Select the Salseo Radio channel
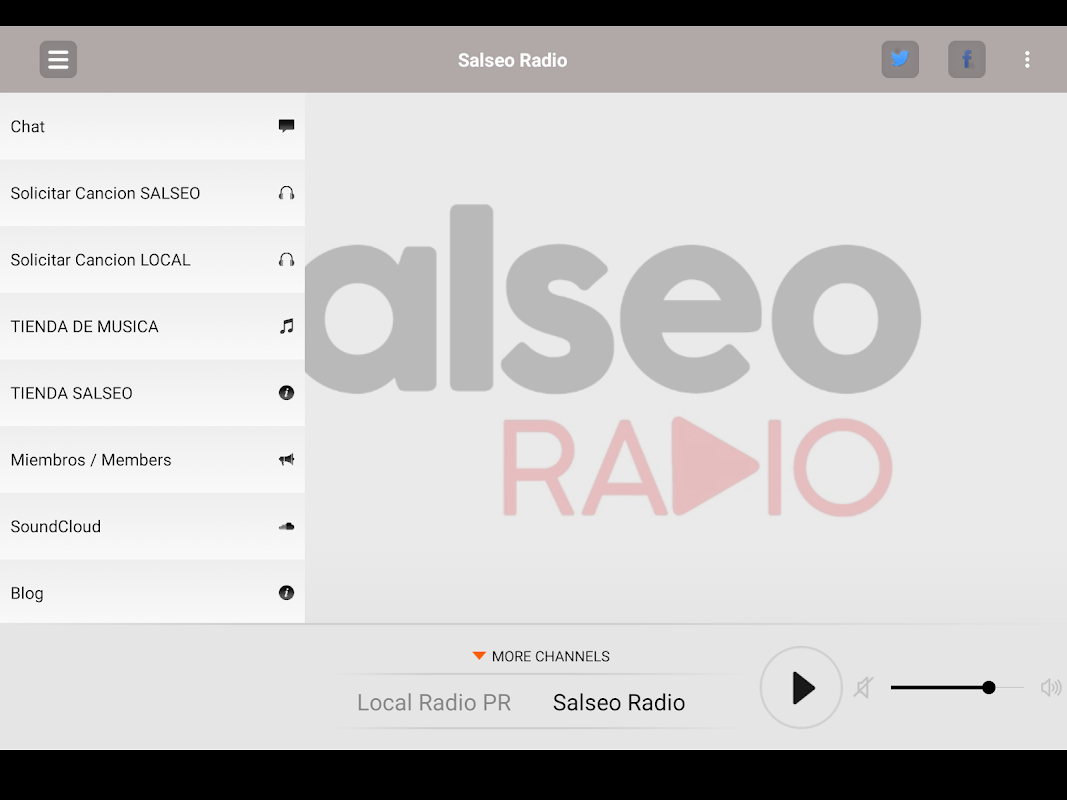This screenshot has height=800, width=1067. [619, 702]
